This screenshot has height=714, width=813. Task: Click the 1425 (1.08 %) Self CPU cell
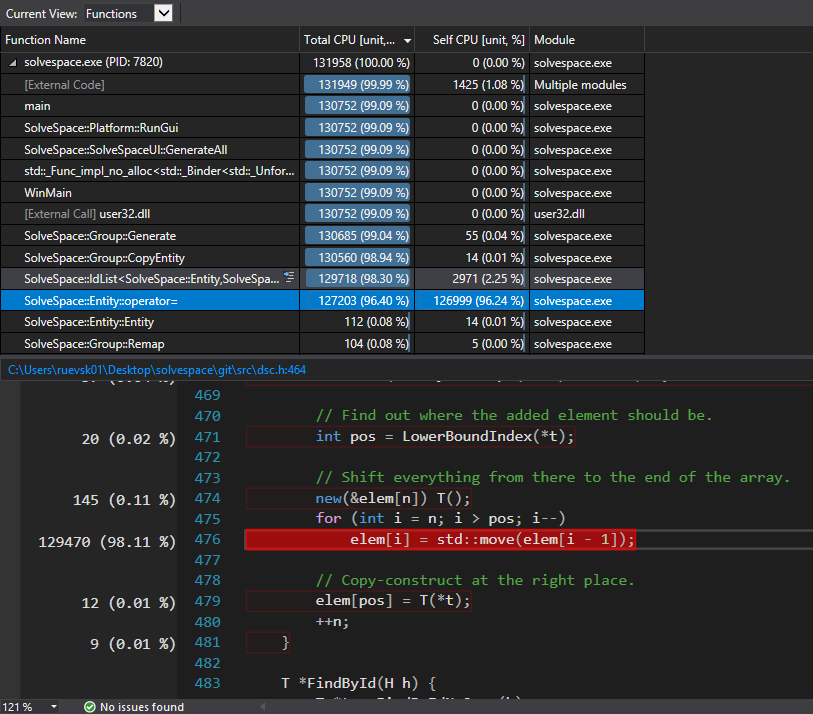click(x=472, y=85)
